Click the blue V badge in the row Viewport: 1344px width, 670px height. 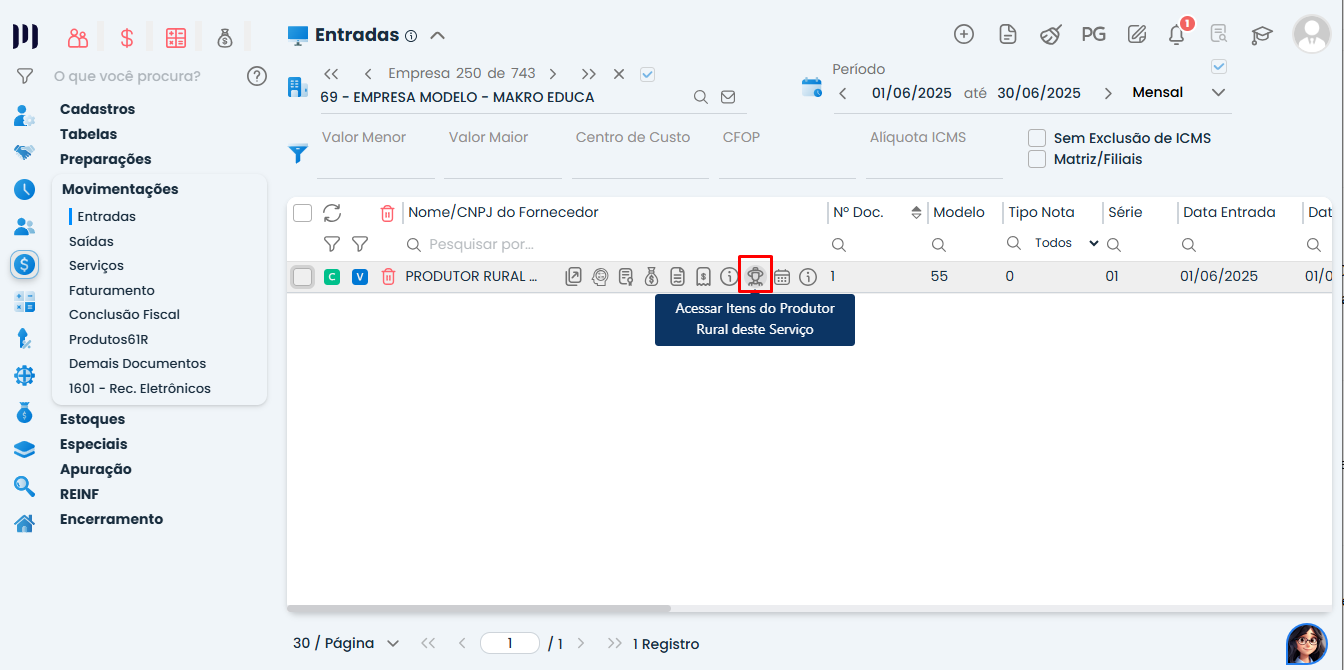[x=360, y=277]
